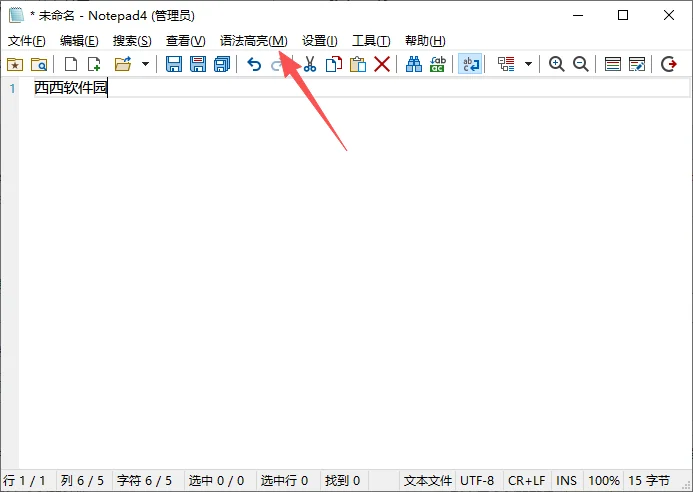Open the 搜索(S) menu
This screenshot has height=492, width=693.
point(132,41)
